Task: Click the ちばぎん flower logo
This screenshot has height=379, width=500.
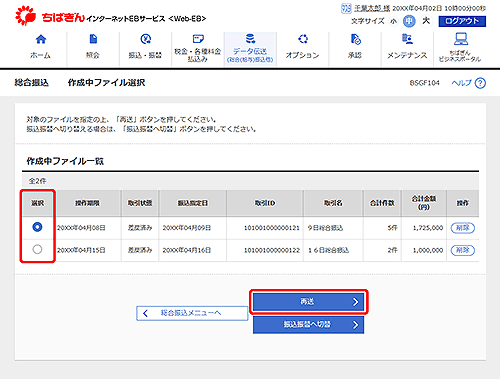Action: point(25,16)
